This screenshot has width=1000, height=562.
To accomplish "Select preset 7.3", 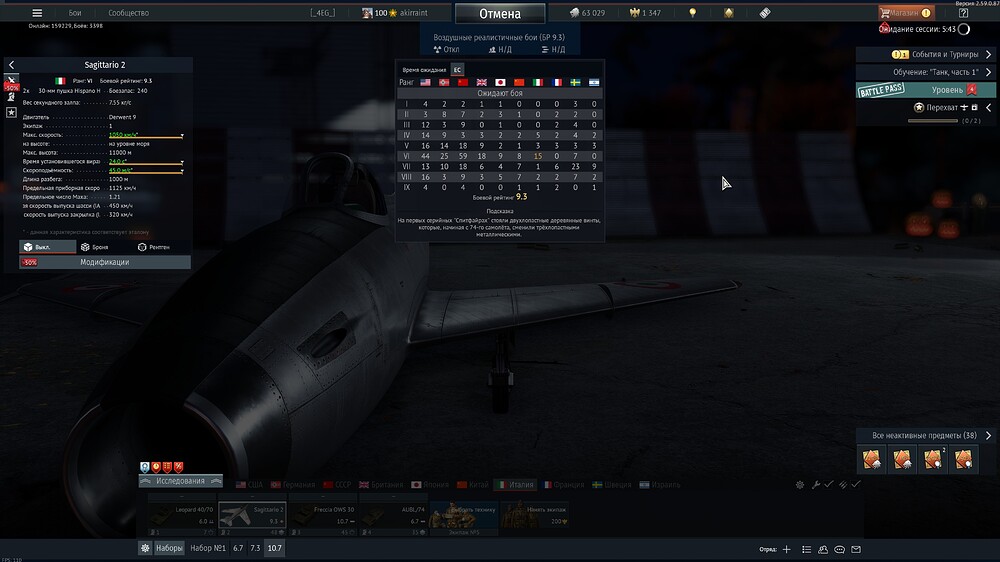I will [x=255, y=548].
